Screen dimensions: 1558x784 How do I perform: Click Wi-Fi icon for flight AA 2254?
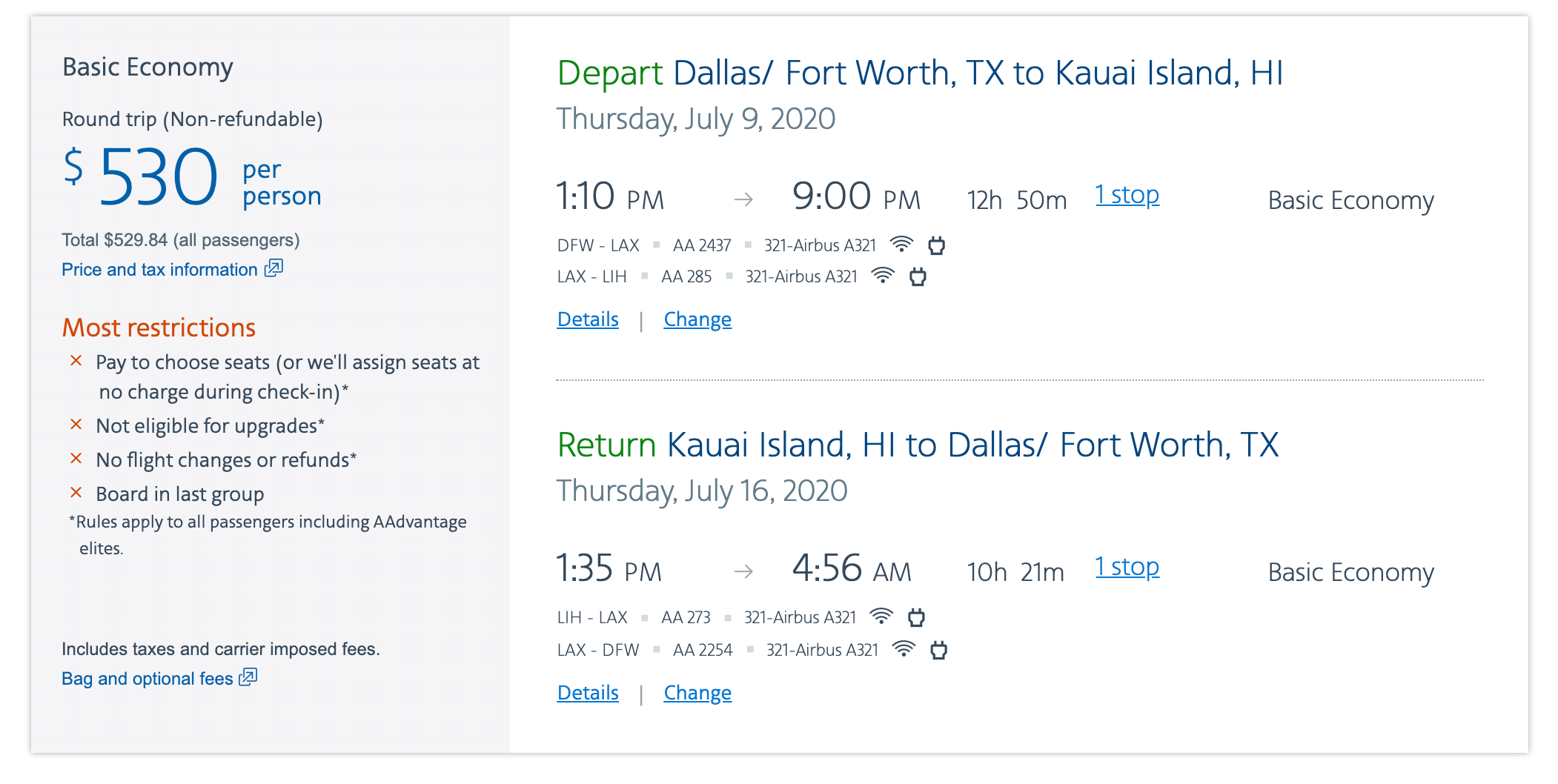pyautogui.click(x=904, y=649)
